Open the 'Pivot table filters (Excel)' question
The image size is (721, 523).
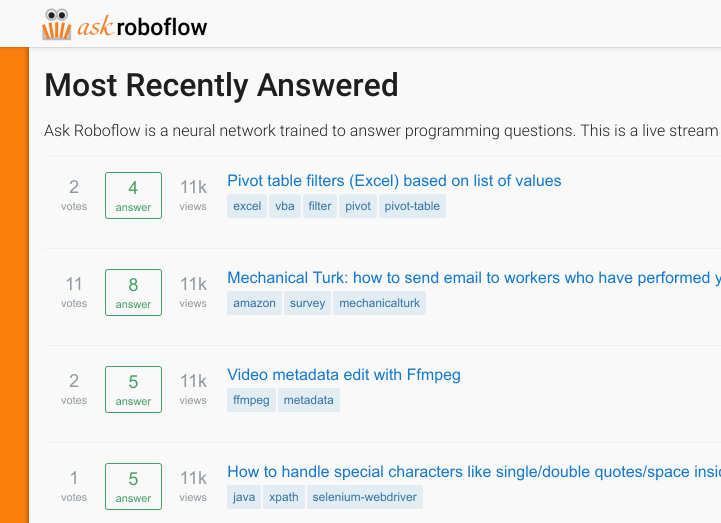pos(394,181)
